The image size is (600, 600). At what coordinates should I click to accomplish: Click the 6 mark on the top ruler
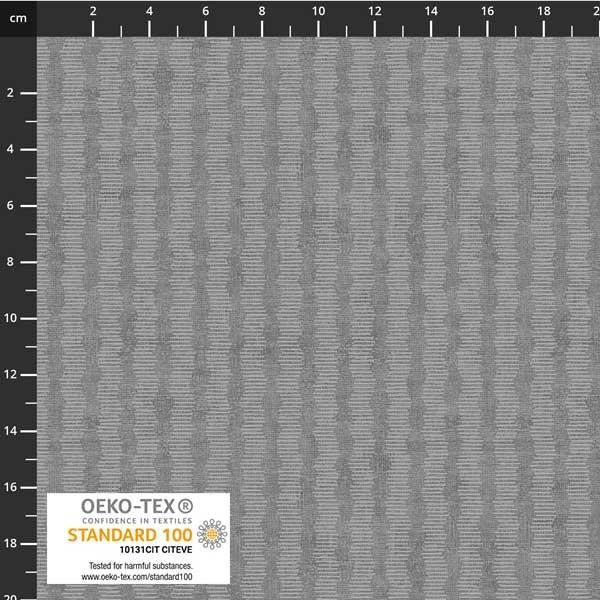[x=206, y=11]
